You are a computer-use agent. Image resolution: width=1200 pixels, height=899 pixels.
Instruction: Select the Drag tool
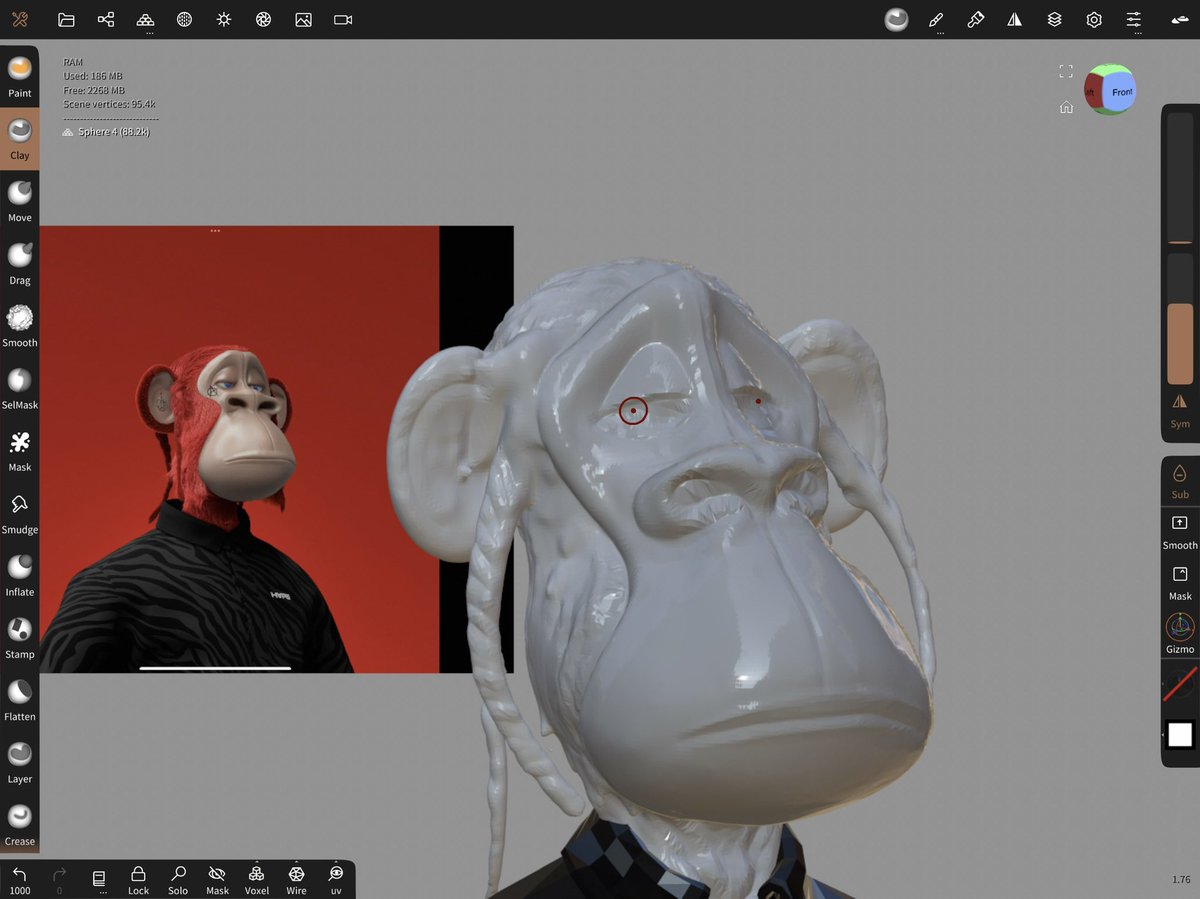pos(20,264)
